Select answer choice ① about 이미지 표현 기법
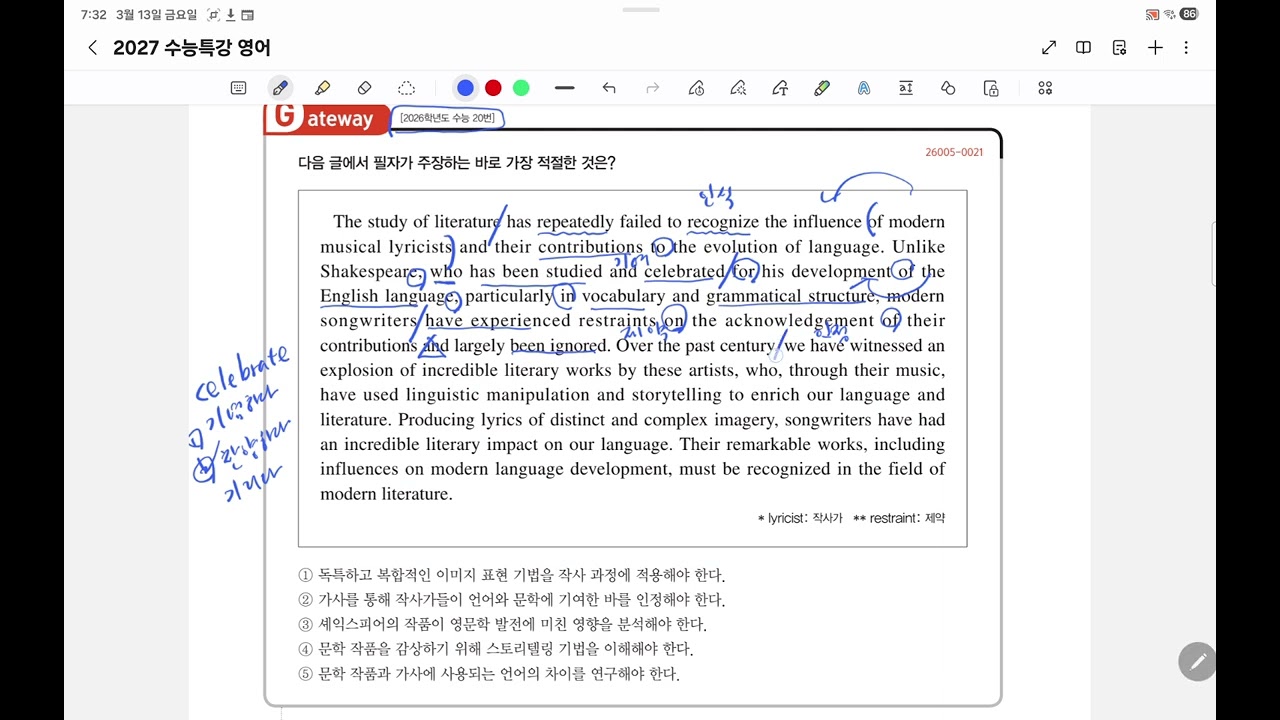This screenshot has height=720, width=1280. tap(512, 575)
